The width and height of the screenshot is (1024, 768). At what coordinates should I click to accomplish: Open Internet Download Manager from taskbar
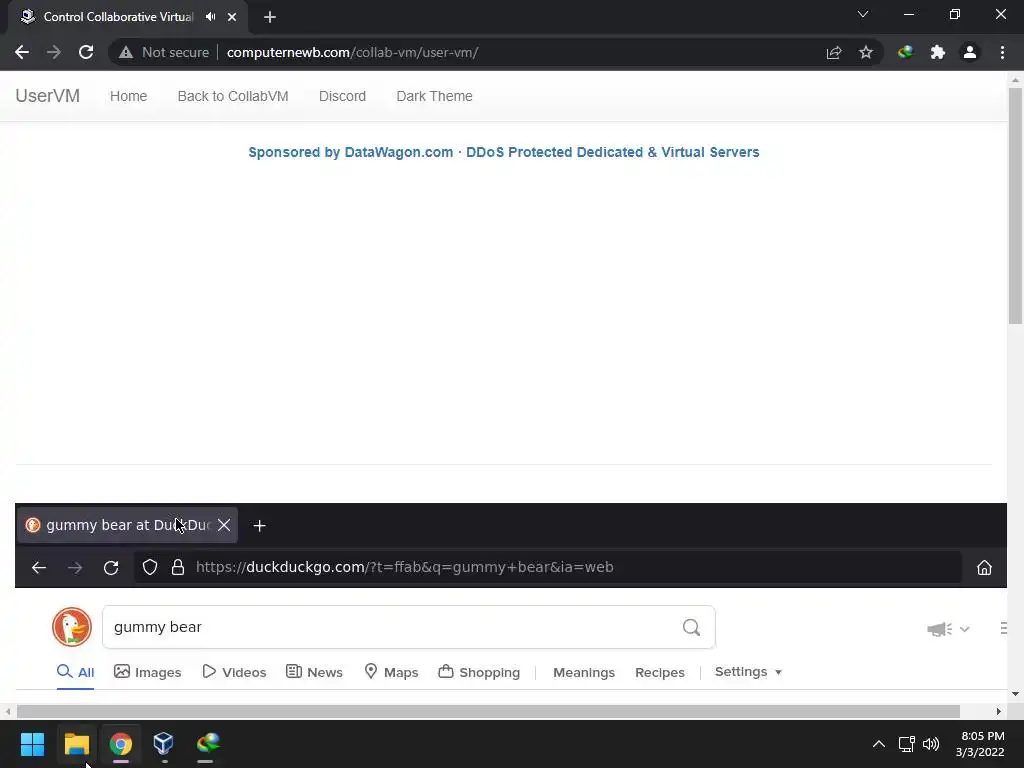pyautogui.click(x=208, y=744)
